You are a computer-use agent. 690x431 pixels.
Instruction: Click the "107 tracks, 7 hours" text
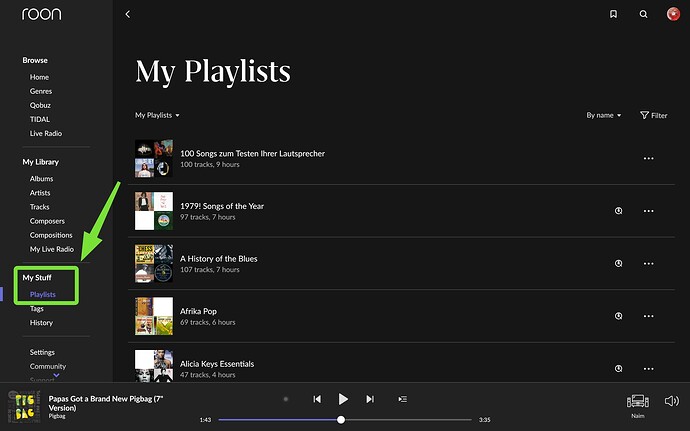click(x=210, y=270)
